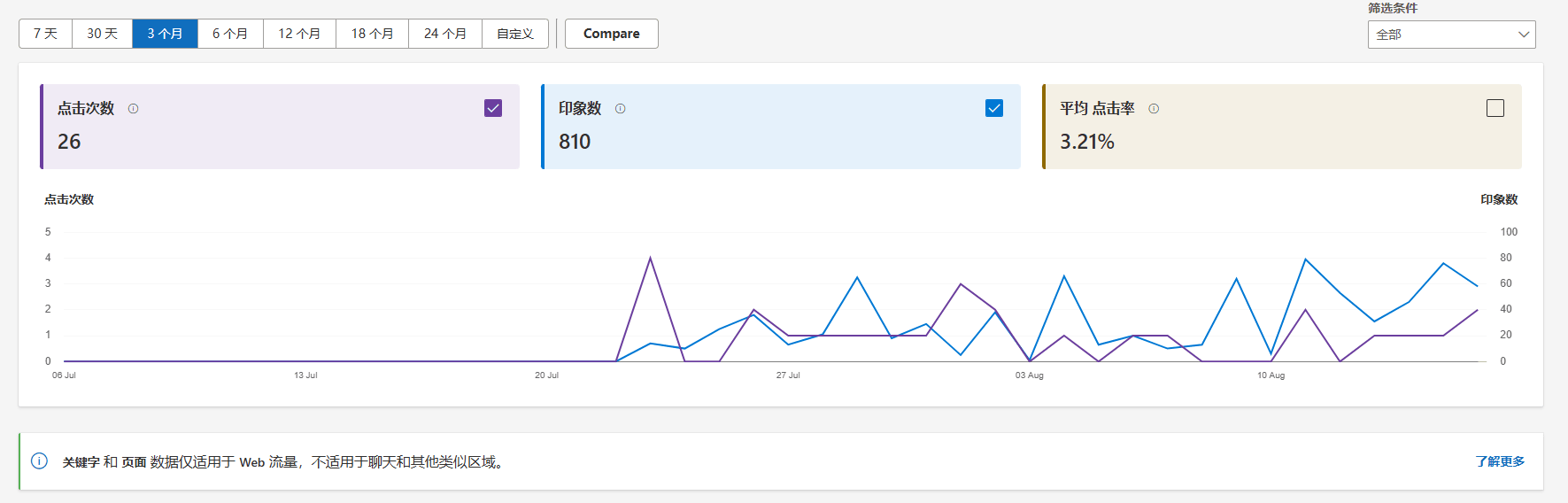Choose the 6 个月 time range
This screenshot has height=503, width=1568.
point(230,34)
